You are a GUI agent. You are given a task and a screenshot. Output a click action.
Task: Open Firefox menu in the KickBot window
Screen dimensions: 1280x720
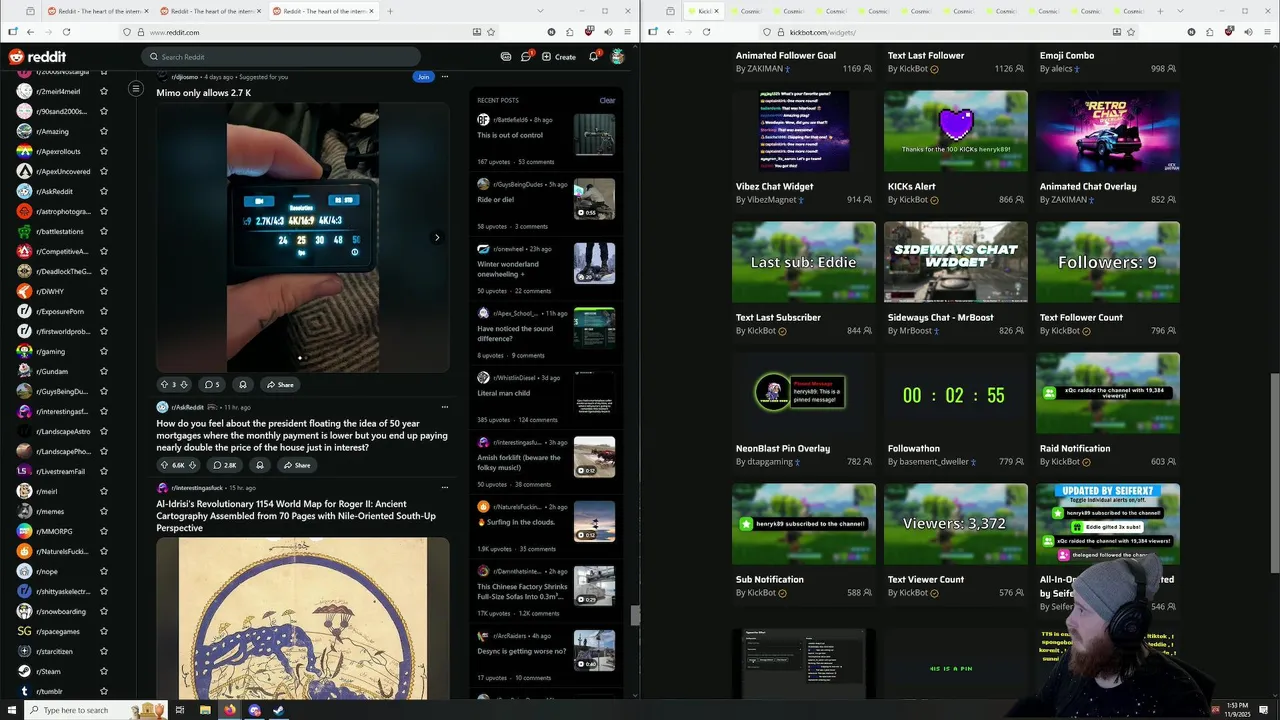(x=1267, y=32)
